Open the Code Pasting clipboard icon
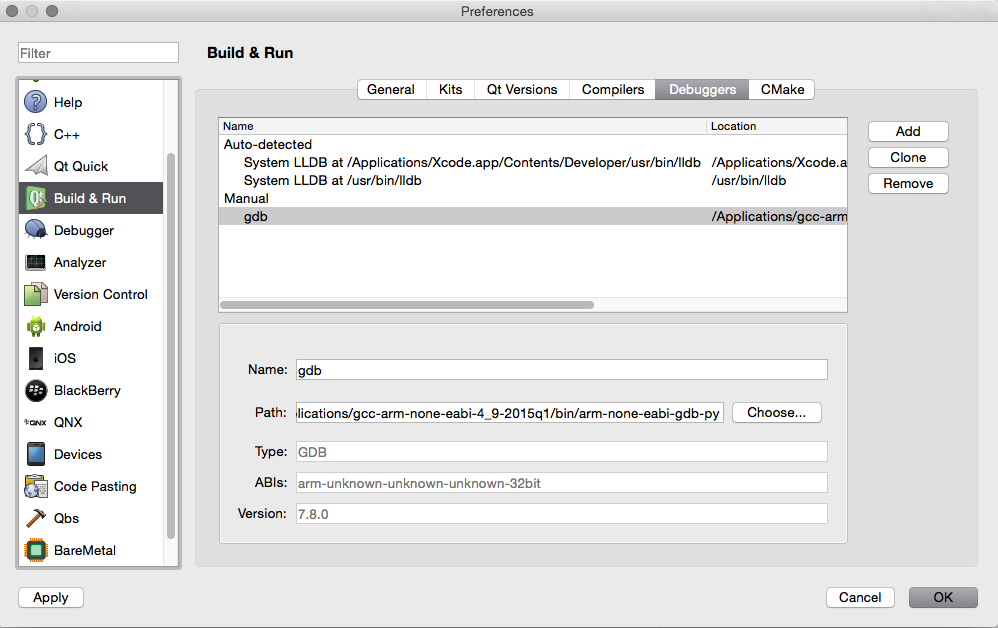This screenshot has height=628, width=998. click(36, 486)
